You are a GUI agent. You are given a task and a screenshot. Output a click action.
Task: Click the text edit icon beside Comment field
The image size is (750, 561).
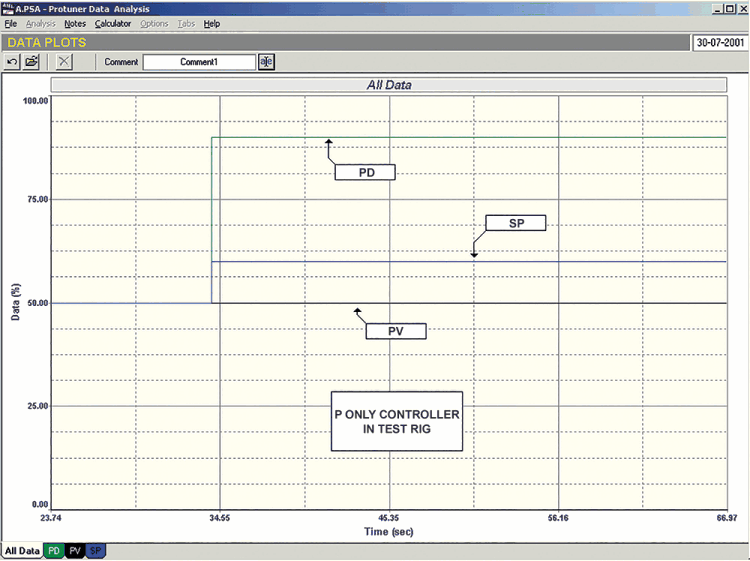(266, 62)
